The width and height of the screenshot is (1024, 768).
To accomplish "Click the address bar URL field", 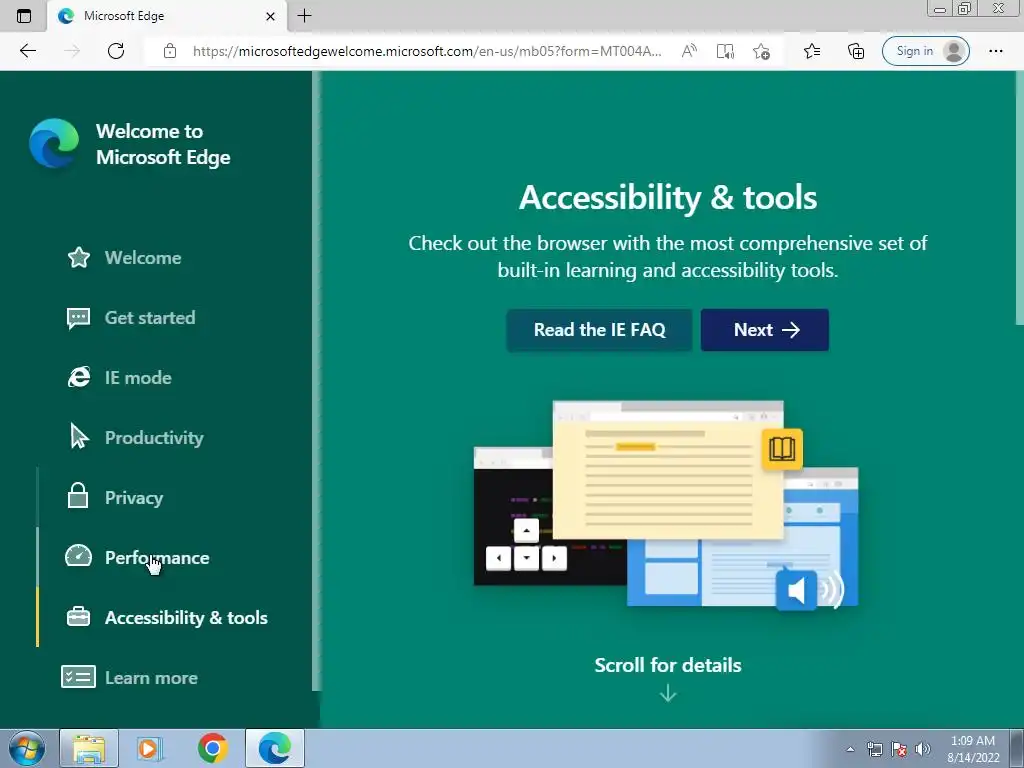I will coord(426,51).
